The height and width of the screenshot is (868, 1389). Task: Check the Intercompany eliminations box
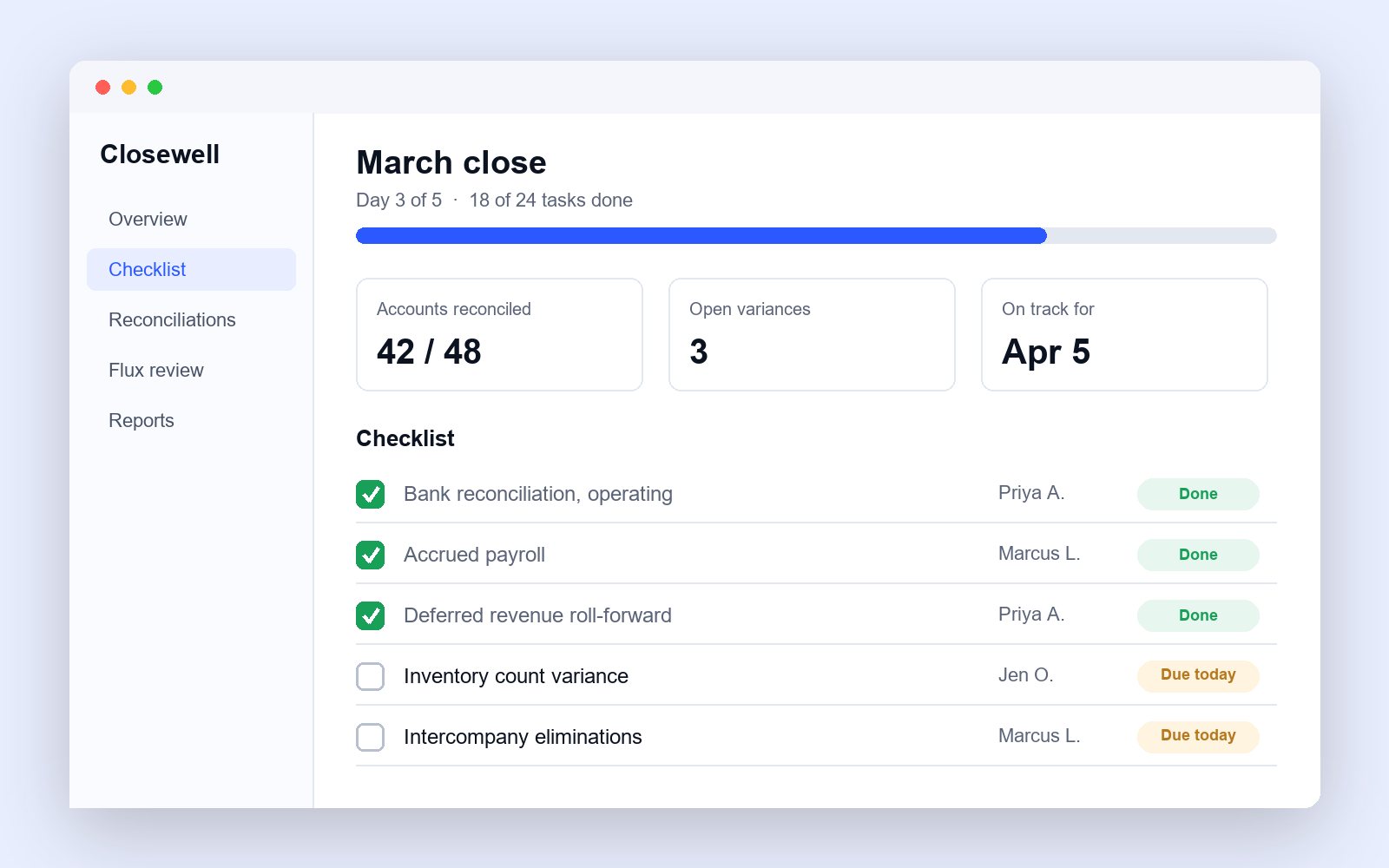pos(371,737)
